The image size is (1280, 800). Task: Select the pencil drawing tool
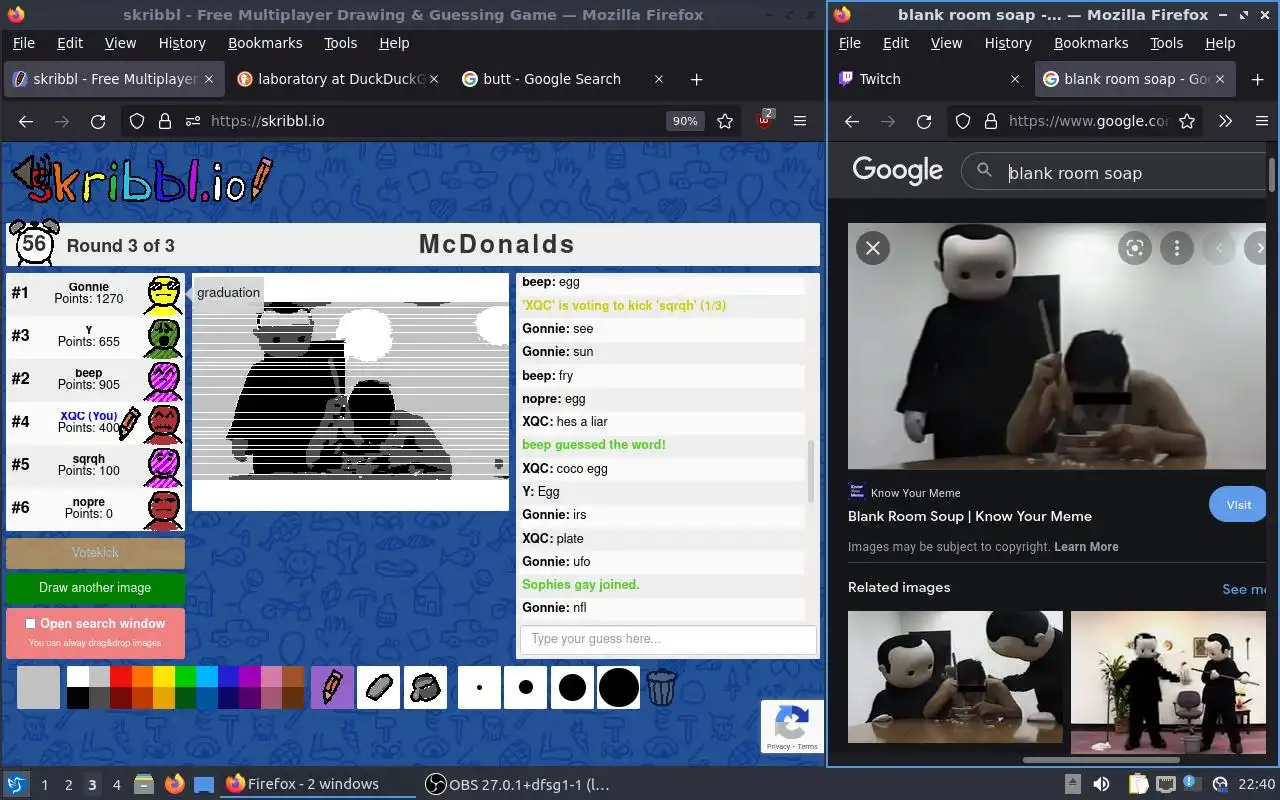tap(332, 688)
